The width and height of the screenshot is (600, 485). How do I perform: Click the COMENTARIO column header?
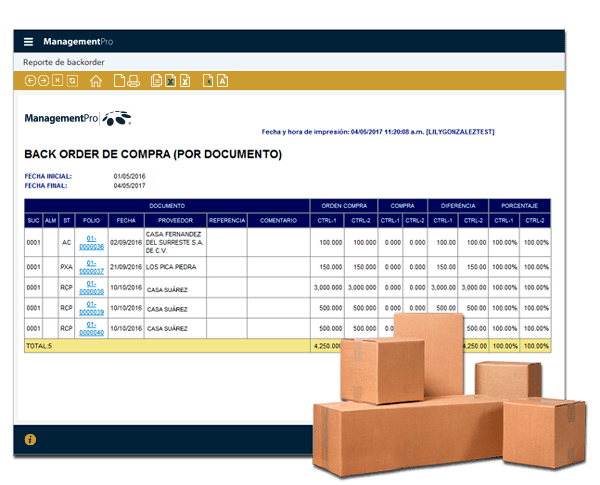tap(279, 220)
